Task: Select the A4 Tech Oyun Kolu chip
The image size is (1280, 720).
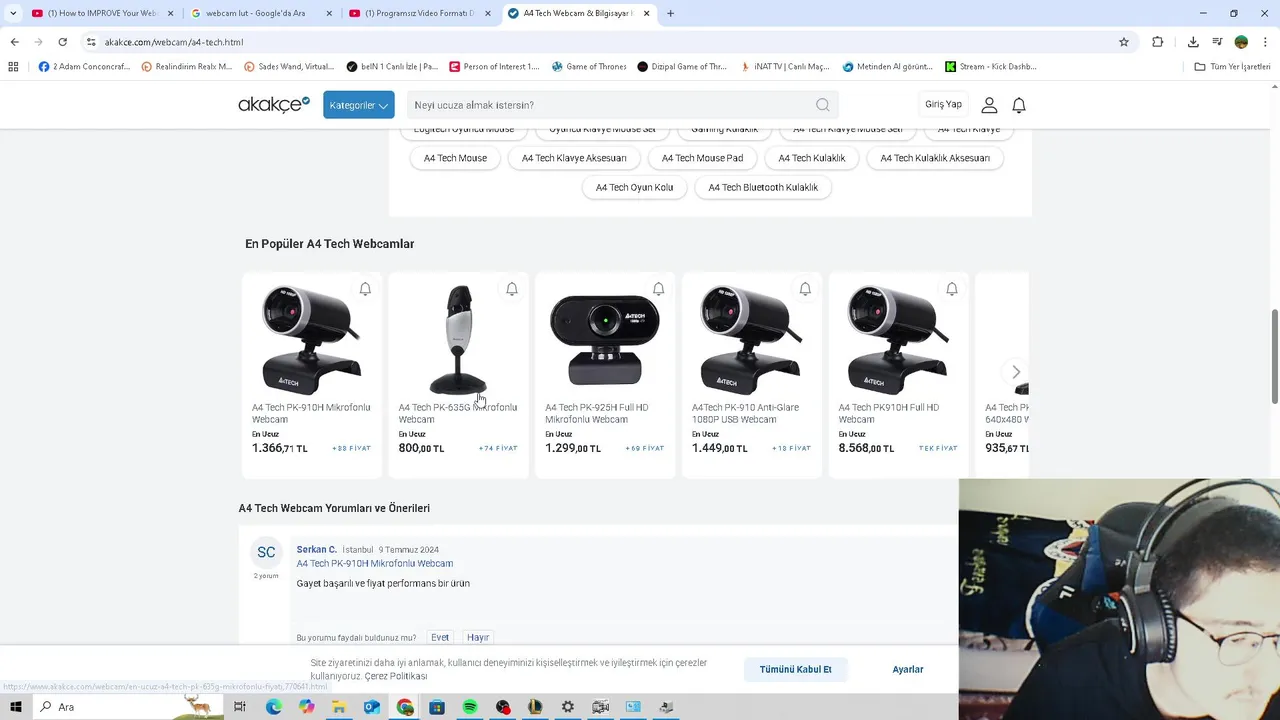Action: 634,187
